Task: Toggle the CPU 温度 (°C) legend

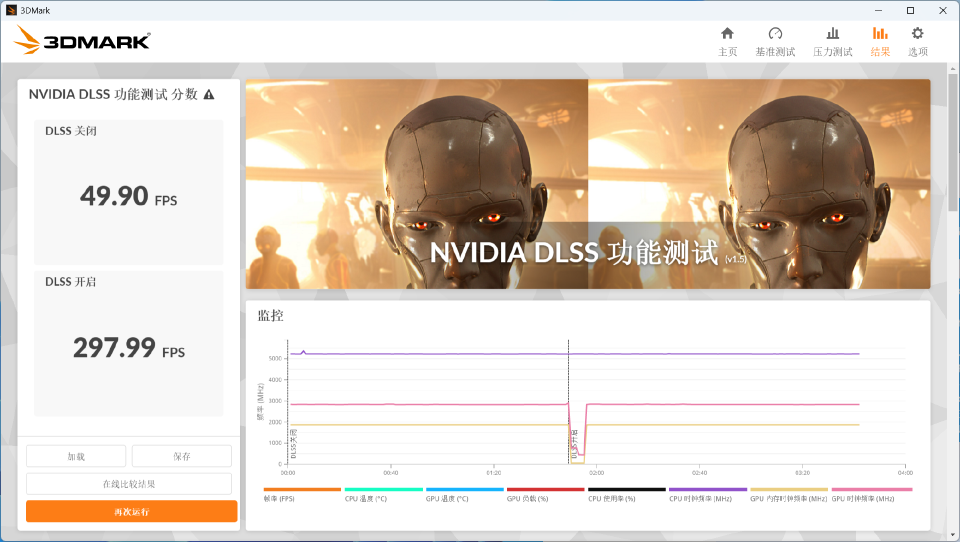Action: tap(383, 494)
